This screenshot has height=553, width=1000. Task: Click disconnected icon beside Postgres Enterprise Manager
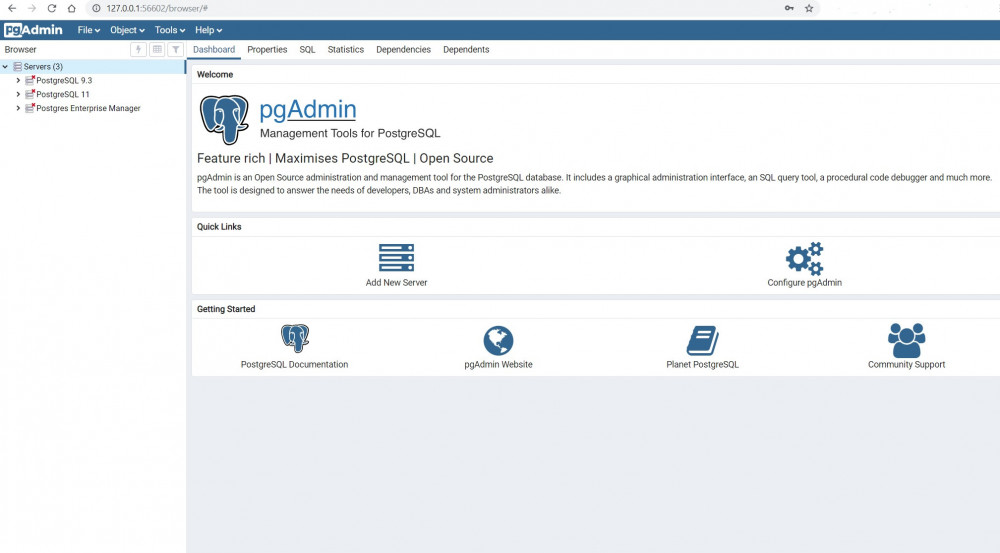pos(30,108)
